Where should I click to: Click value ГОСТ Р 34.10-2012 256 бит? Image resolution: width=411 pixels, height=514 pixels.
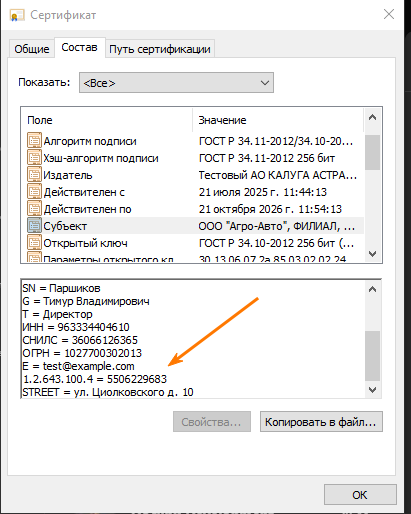click(x=276, y=243)
